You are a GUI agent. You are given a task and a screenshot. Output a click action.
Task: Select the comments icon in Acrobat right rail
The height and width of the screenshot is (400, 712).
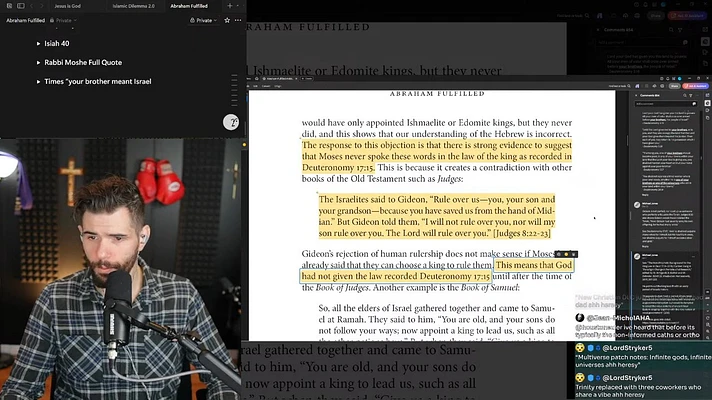click(707, 104)
